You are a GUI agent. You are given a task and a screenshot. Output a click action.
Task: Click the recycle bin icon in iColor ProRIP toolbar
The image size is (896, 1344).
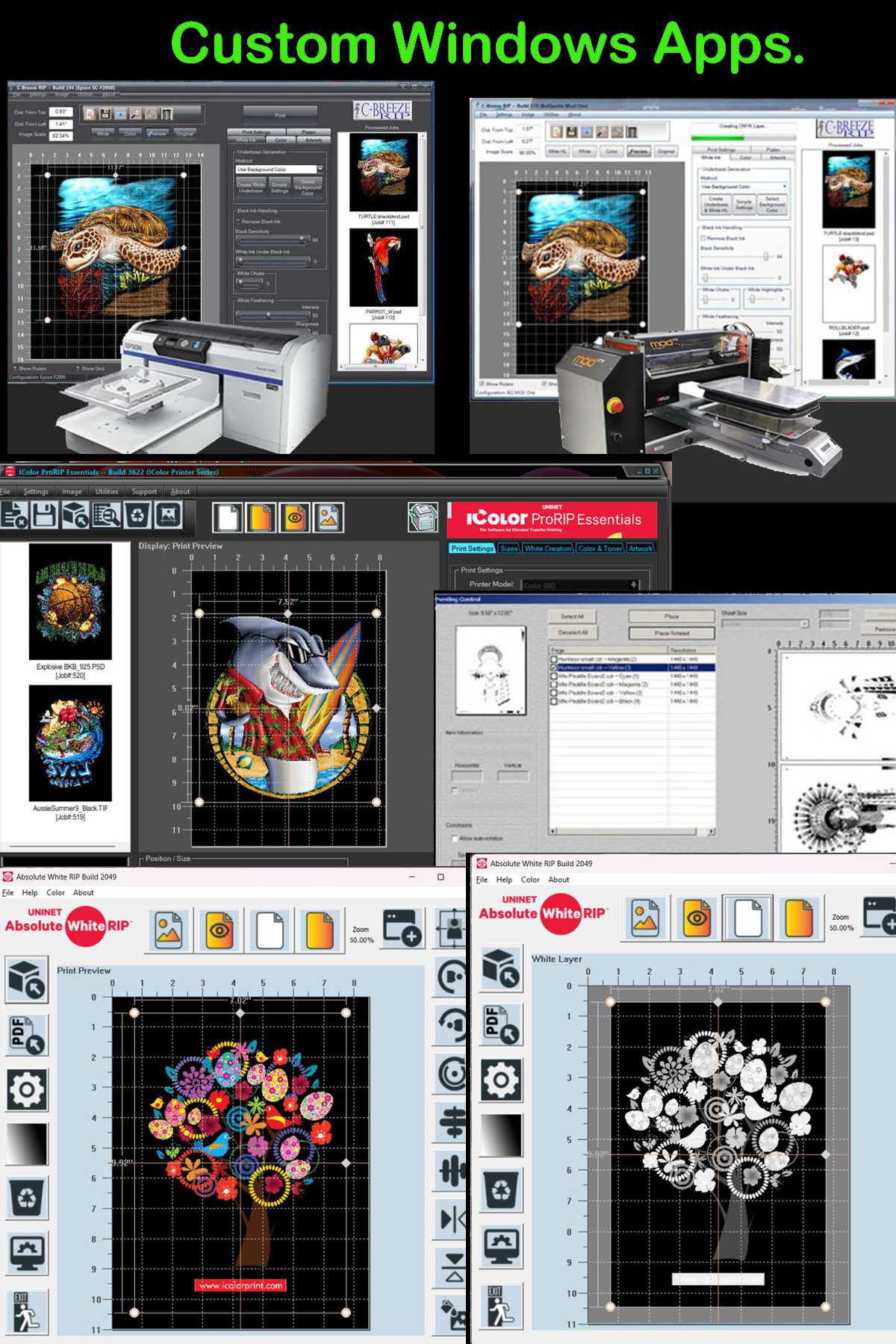[x=137, y=516]
